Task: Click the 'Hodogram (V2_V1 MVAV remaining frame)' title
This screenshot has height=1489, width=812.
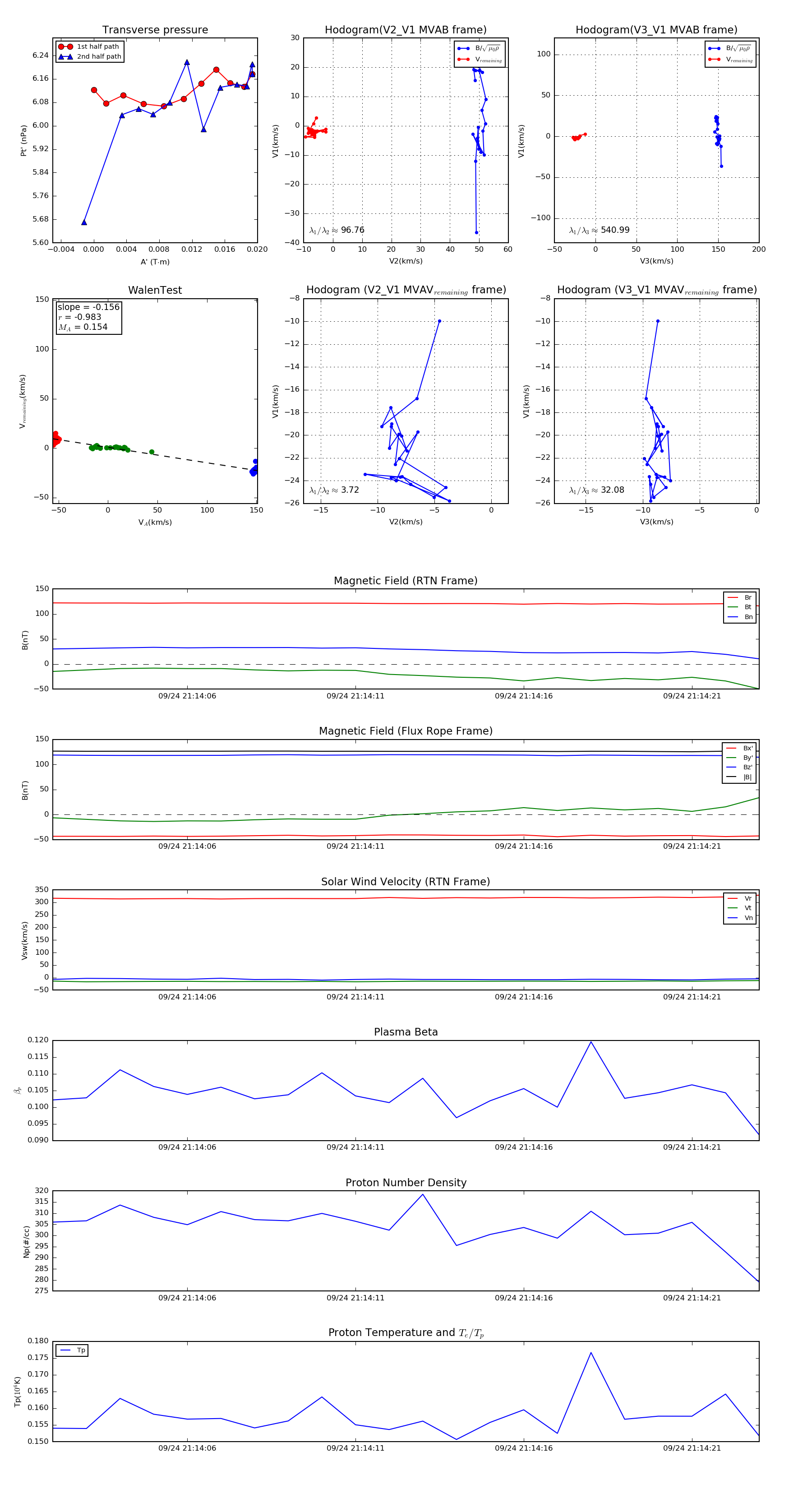Action: [x=406, y=290]
